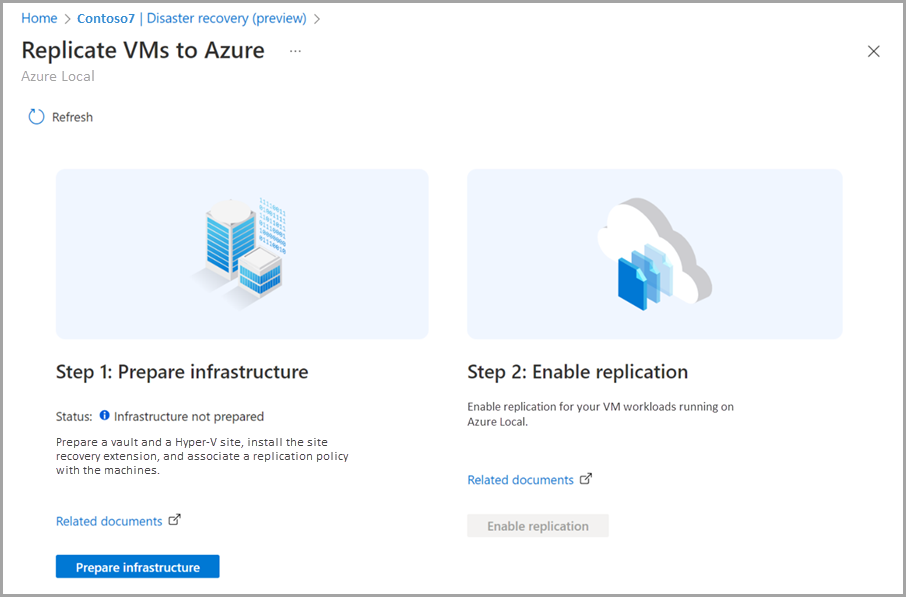Click the chevron after Disaster recovery breadcrumb

pyautogui.click(x=318, y=18)
